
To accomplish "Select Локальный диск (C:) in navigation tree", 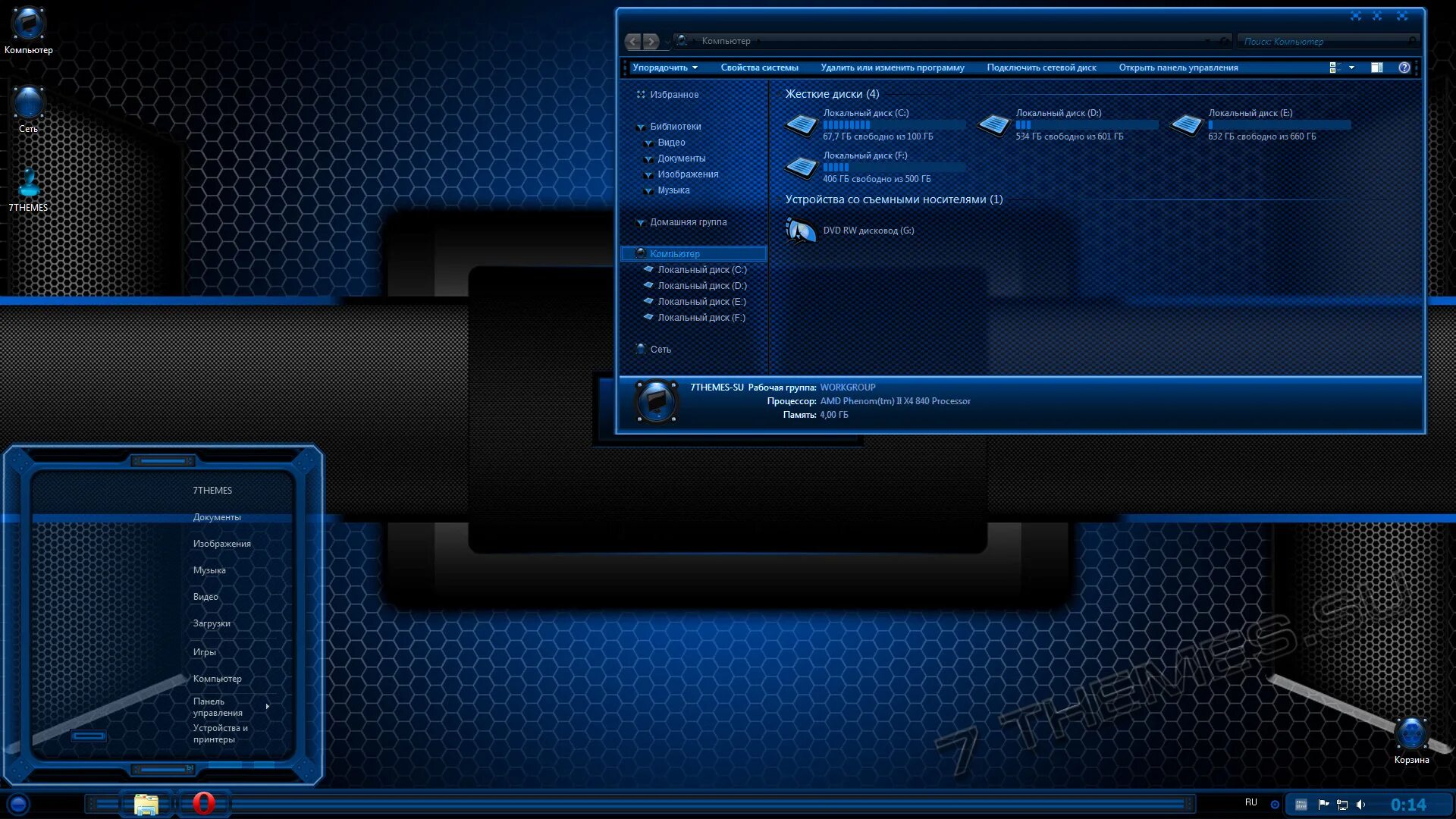I will (x=702, y=270).
